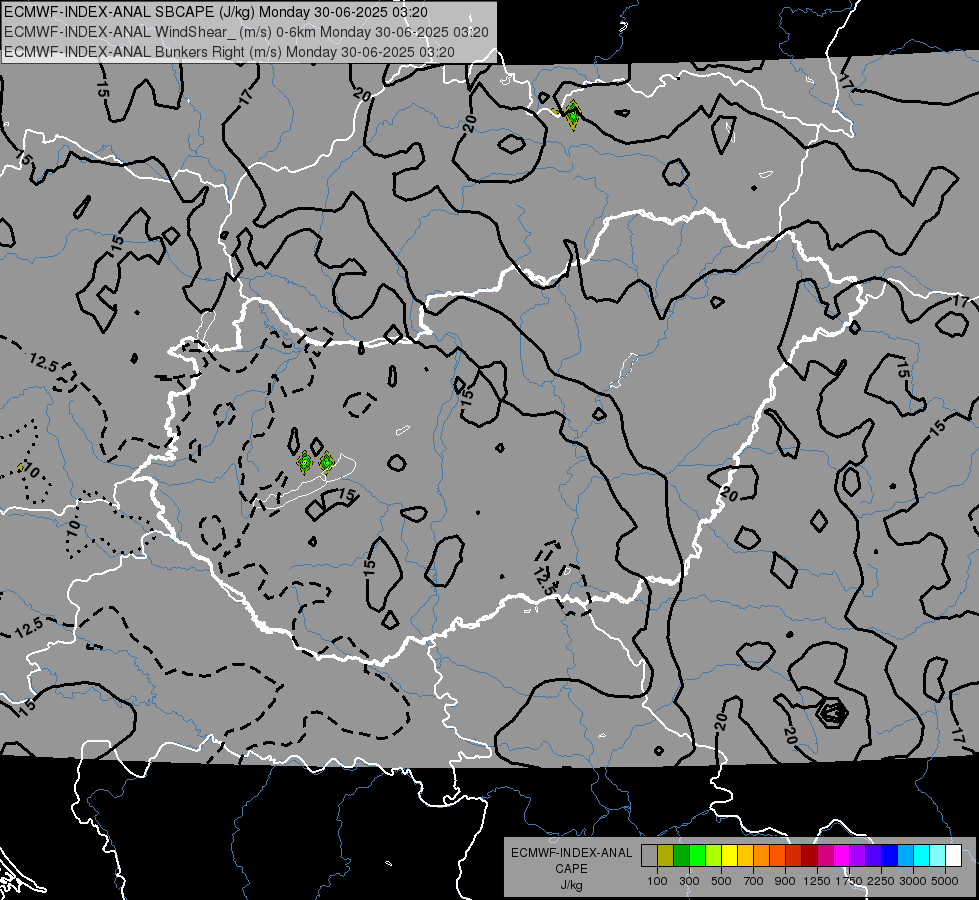Click the 2250 tick label in legend
This screenshot has width=979, height=900.
881,881
